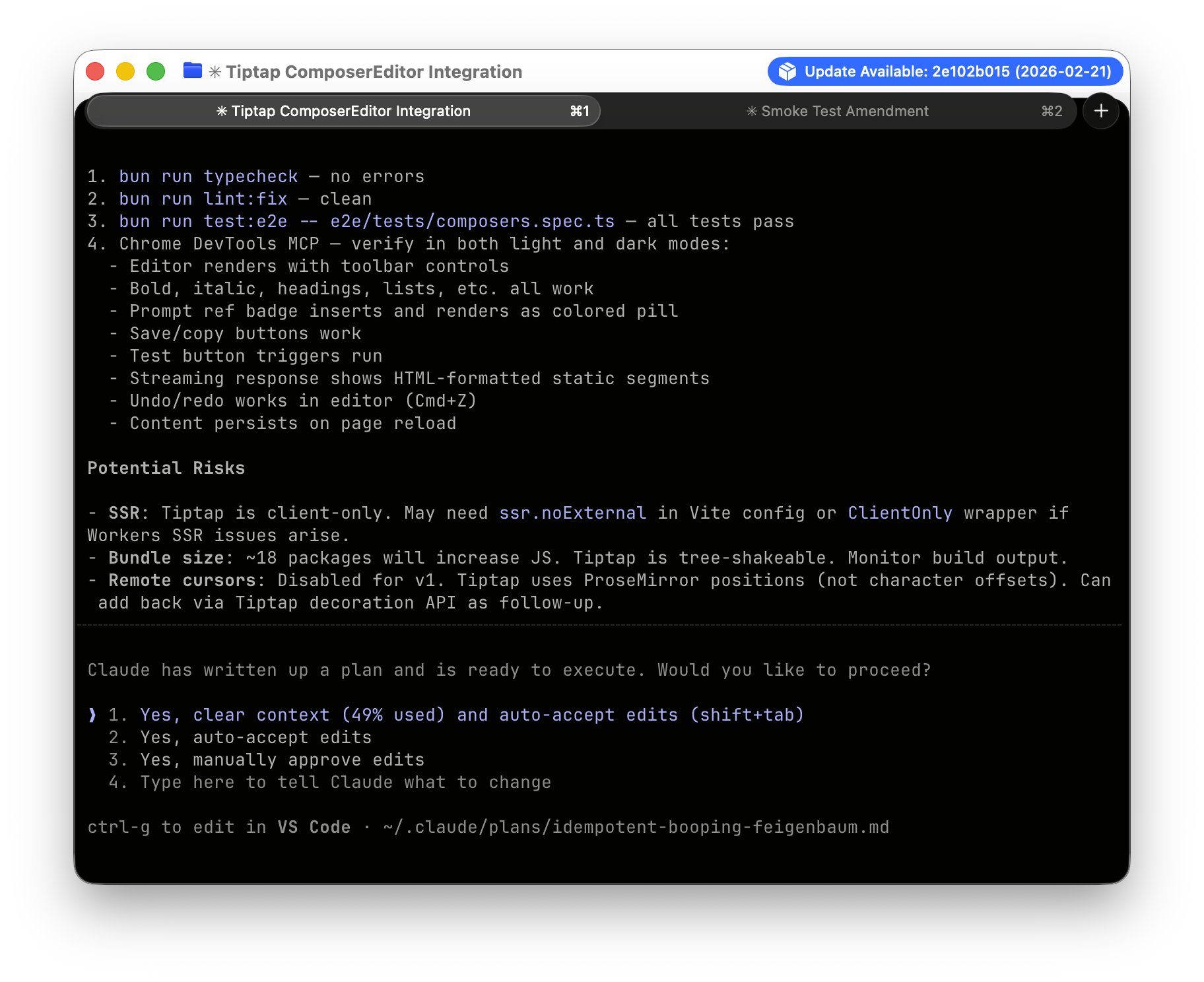Click Editor renders with toolbar controls line
1204x982 pixels.
(x=309, y=266)
